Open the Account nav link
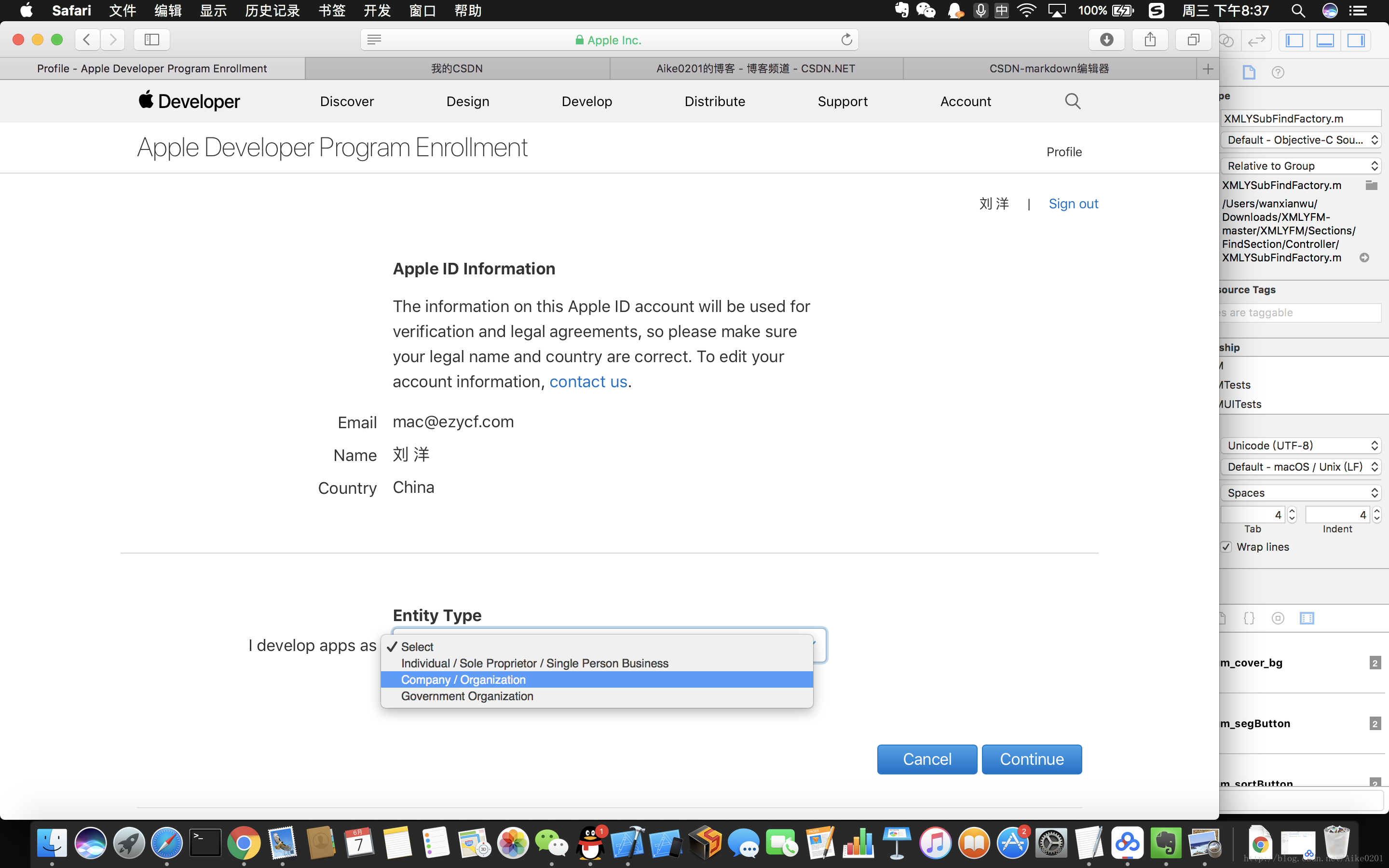The height and width of the screenshot is (868, 1389). tap(966, 102)
